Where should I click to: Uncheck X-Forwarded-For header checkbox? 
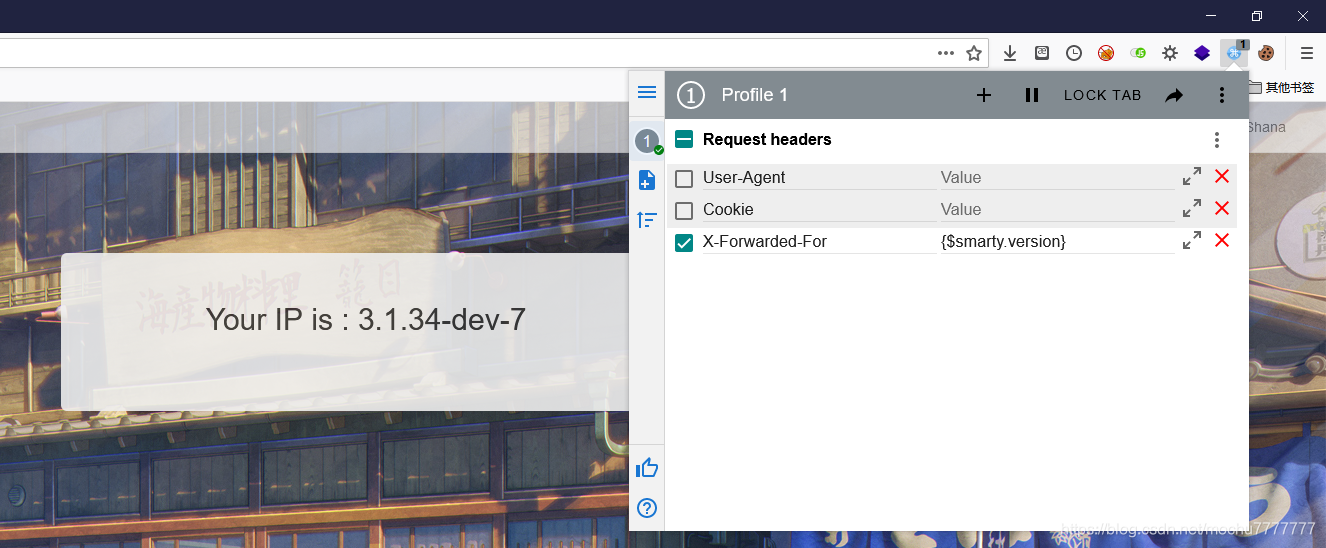click(684, 243)
